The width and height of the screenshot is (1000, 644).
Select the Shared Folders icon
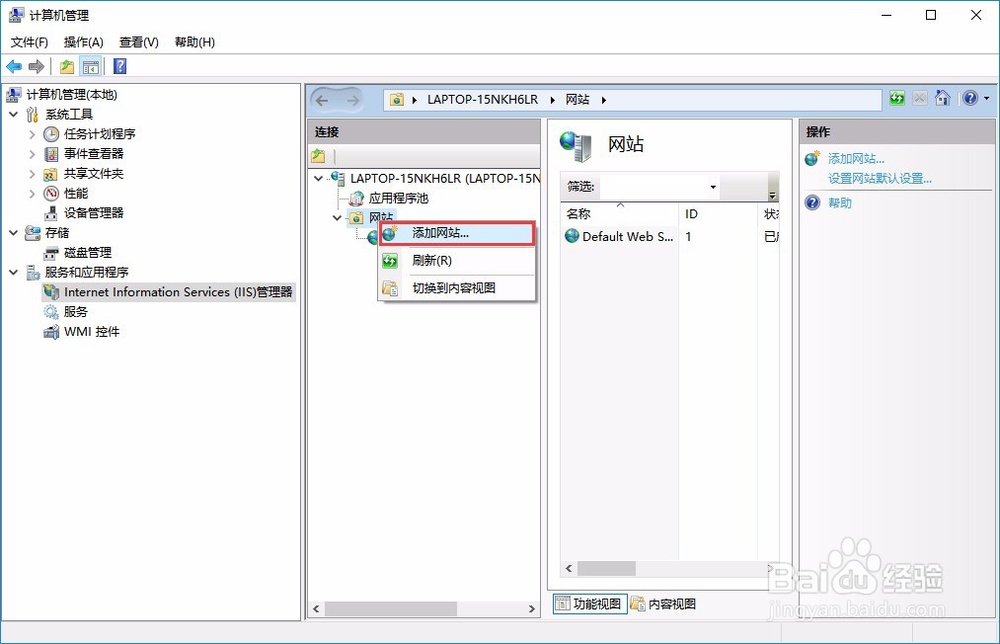click(51, 174)
